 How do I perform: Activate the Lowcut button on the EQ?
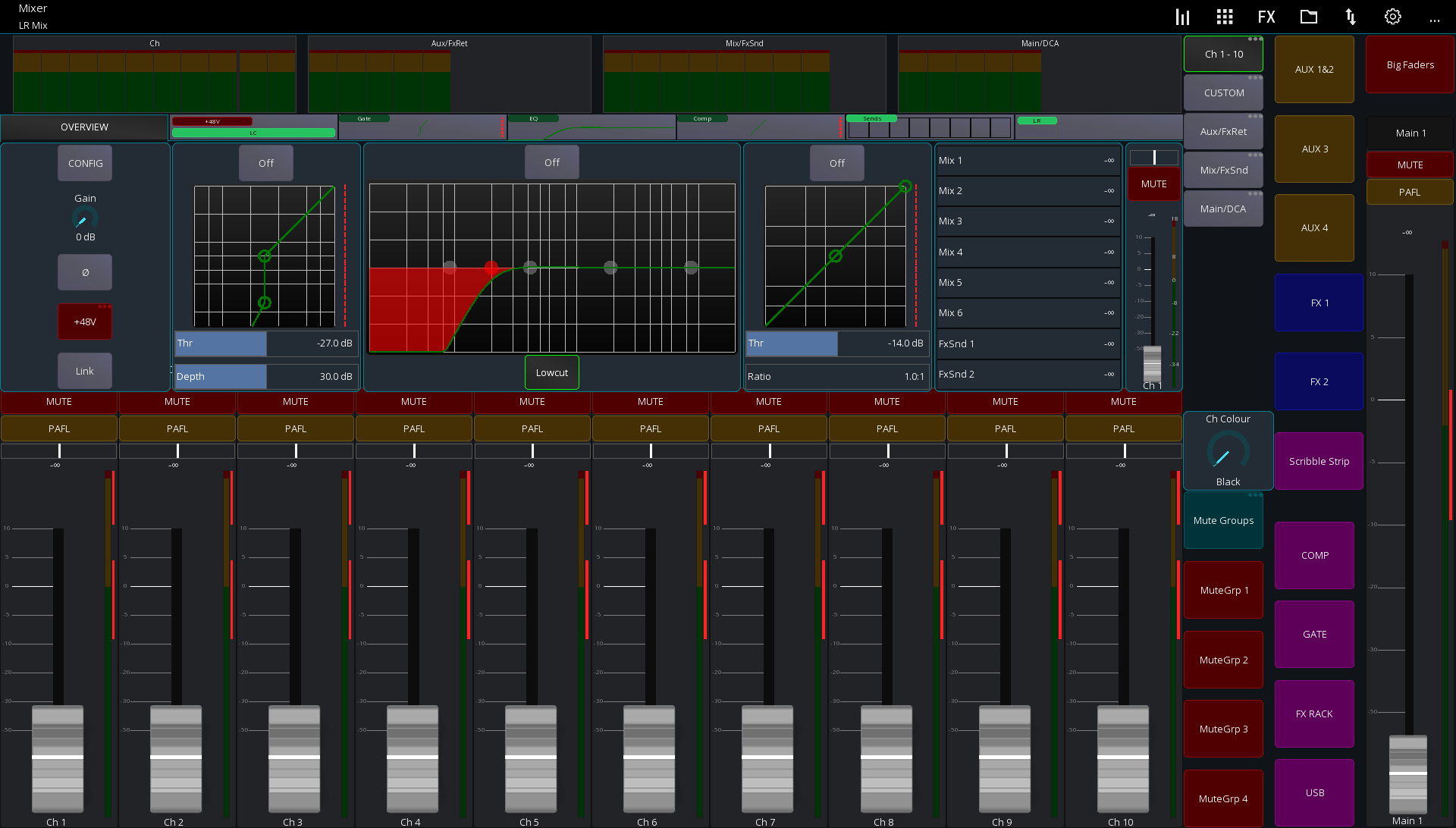pyautogui.click(x=551, y=372)
